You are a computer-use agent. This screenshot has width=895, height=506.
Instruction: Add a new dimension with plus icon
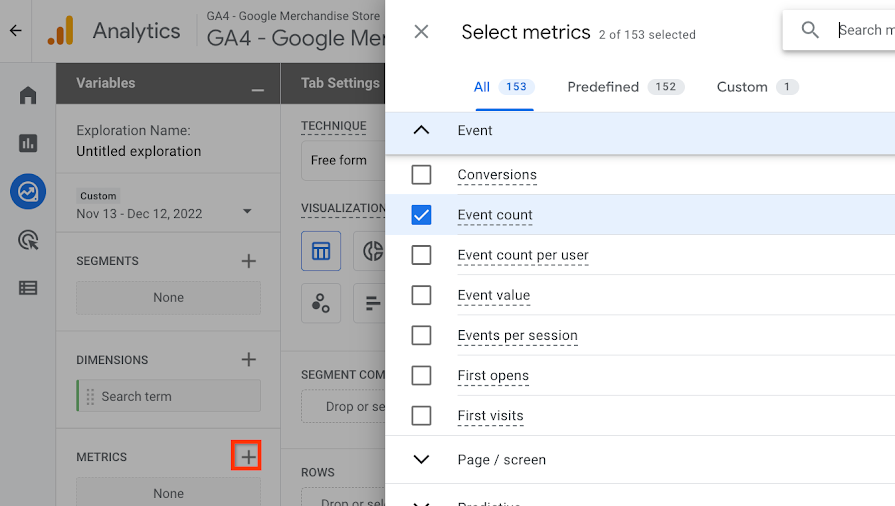point(248,360)
